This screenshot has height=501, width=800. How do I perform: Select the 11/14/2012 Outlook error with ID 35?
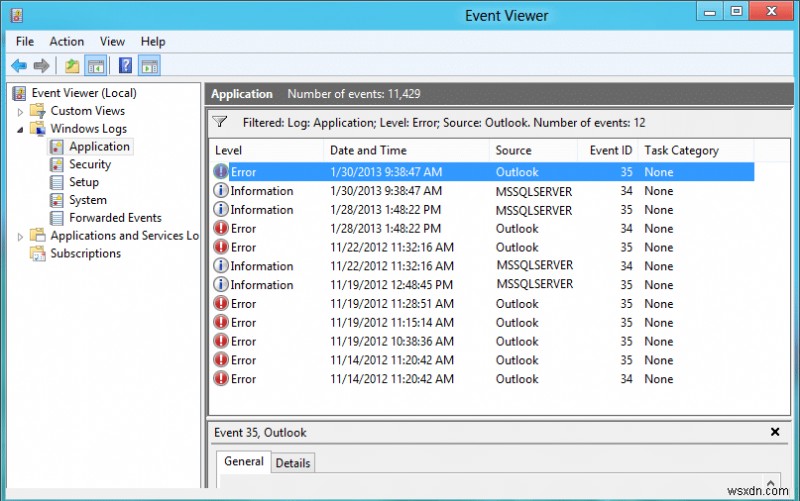483,360
